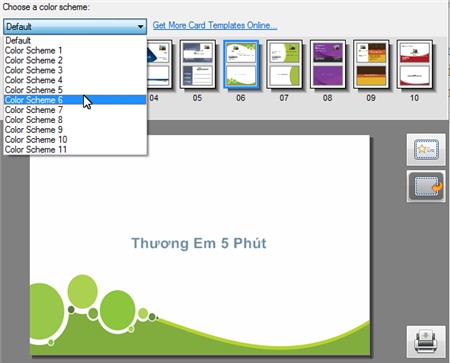The height and width of the screenshot is (363, 450).
Task: Select card template thumbnail 07
Action: pos(284,64)
